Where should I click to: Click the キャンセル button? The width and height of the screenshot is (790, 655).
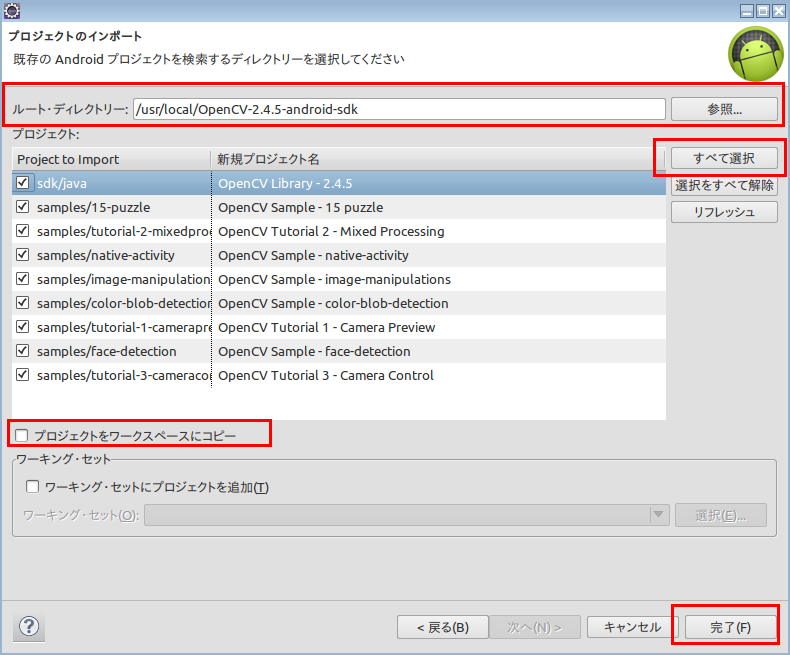[632, 627]
